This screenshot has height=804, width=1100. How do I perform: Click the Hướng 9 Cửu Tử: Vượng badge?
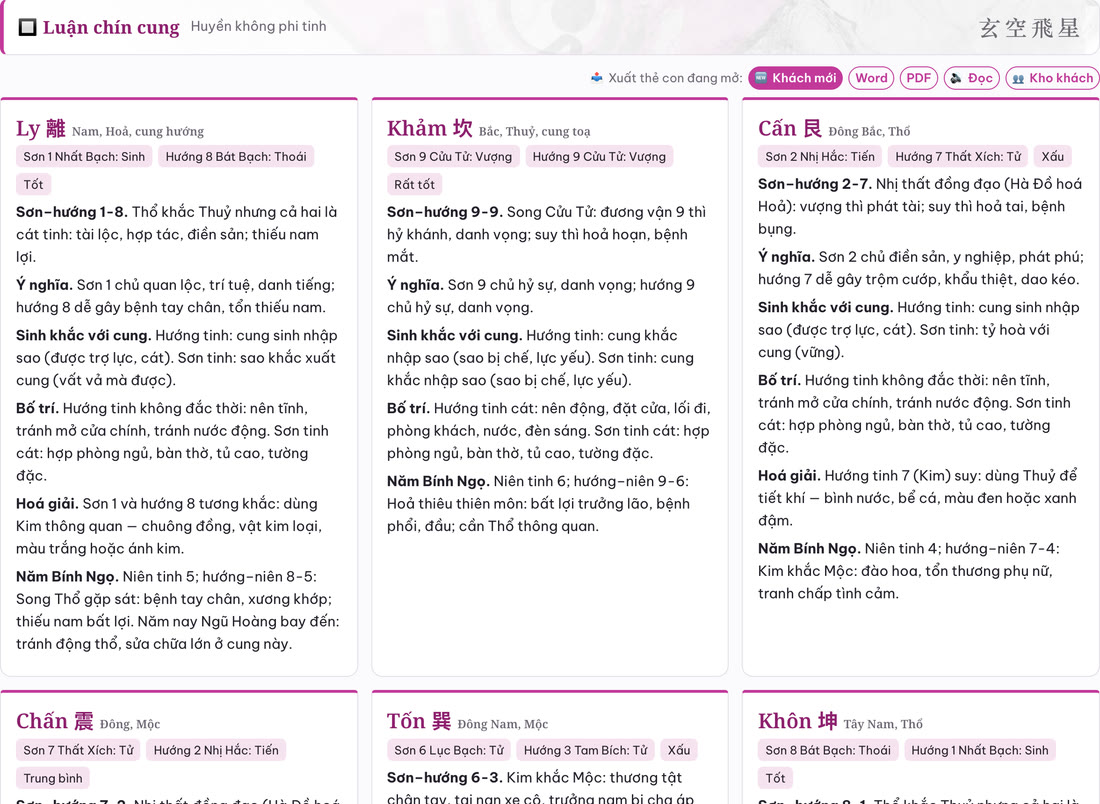(599, 156)
